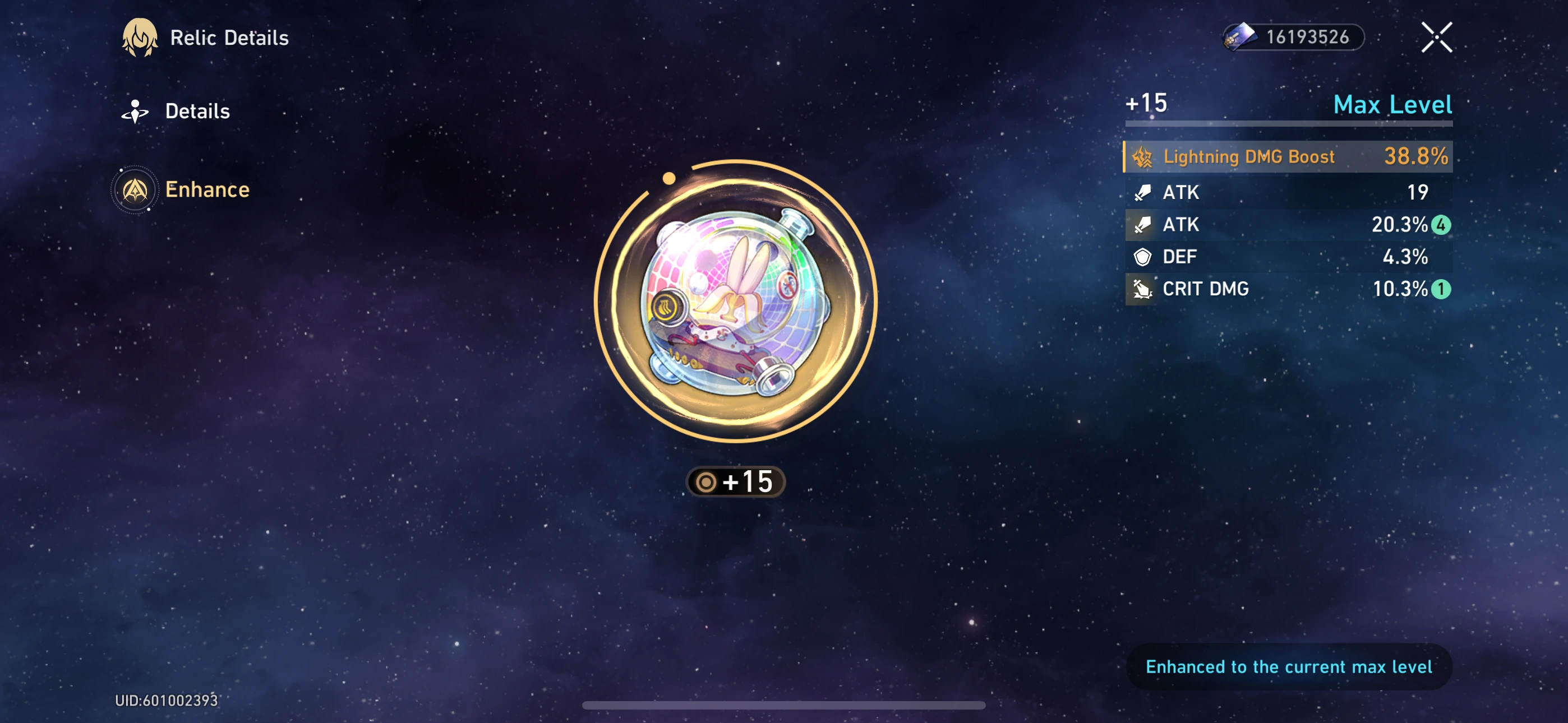Image resolution: width=1568 pixels, height=723 pixels.
Task: Click the Enhance emblem icon
Action: coord(135,190)
